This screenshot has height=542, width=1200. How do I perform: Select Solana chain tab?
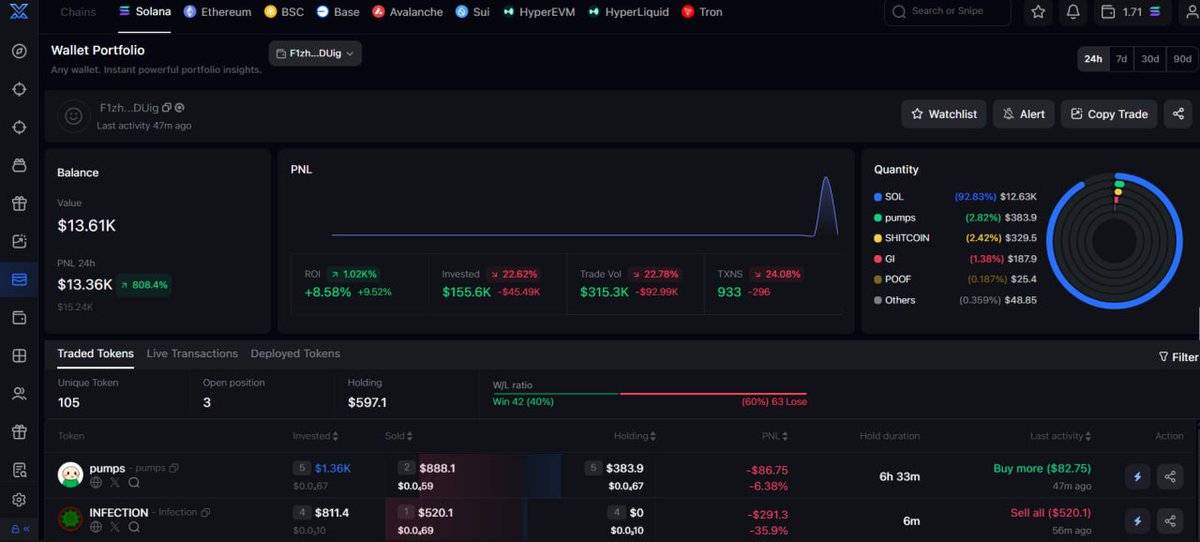pos(144,12)
